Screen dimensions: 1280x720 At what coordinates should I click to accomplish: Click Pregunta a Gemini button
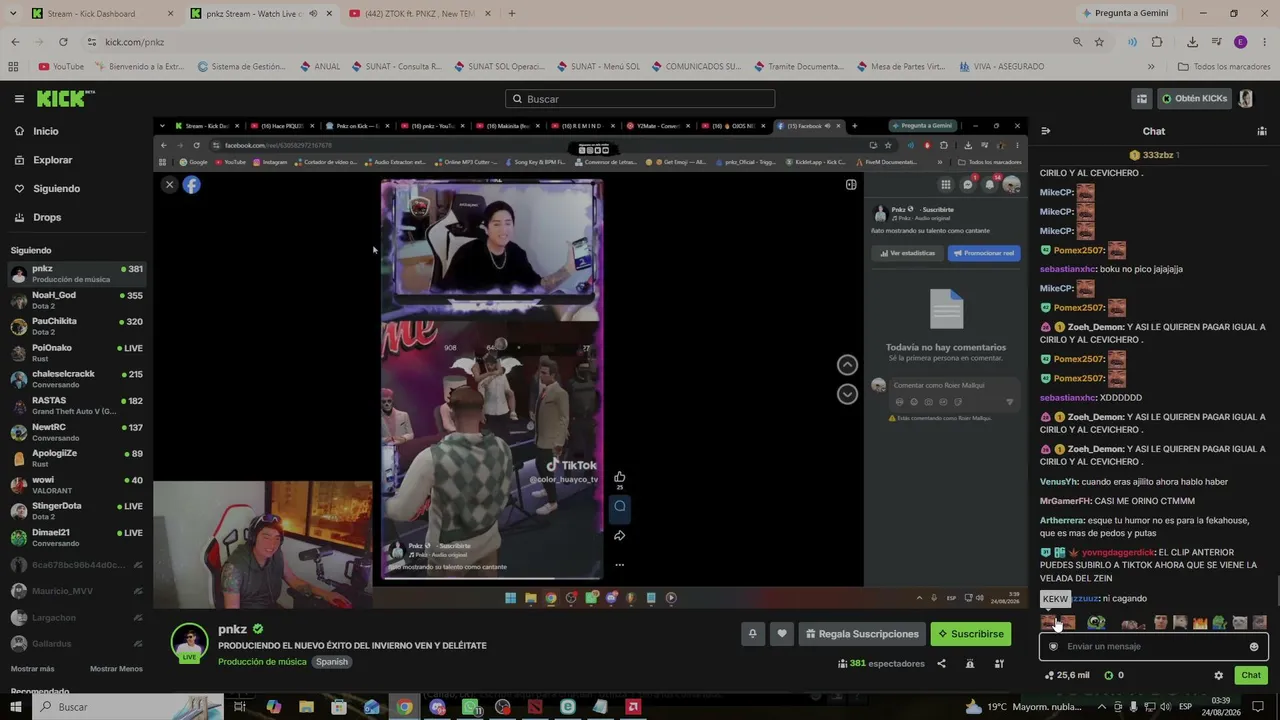pyautogui.click(x=1124, y=14)
